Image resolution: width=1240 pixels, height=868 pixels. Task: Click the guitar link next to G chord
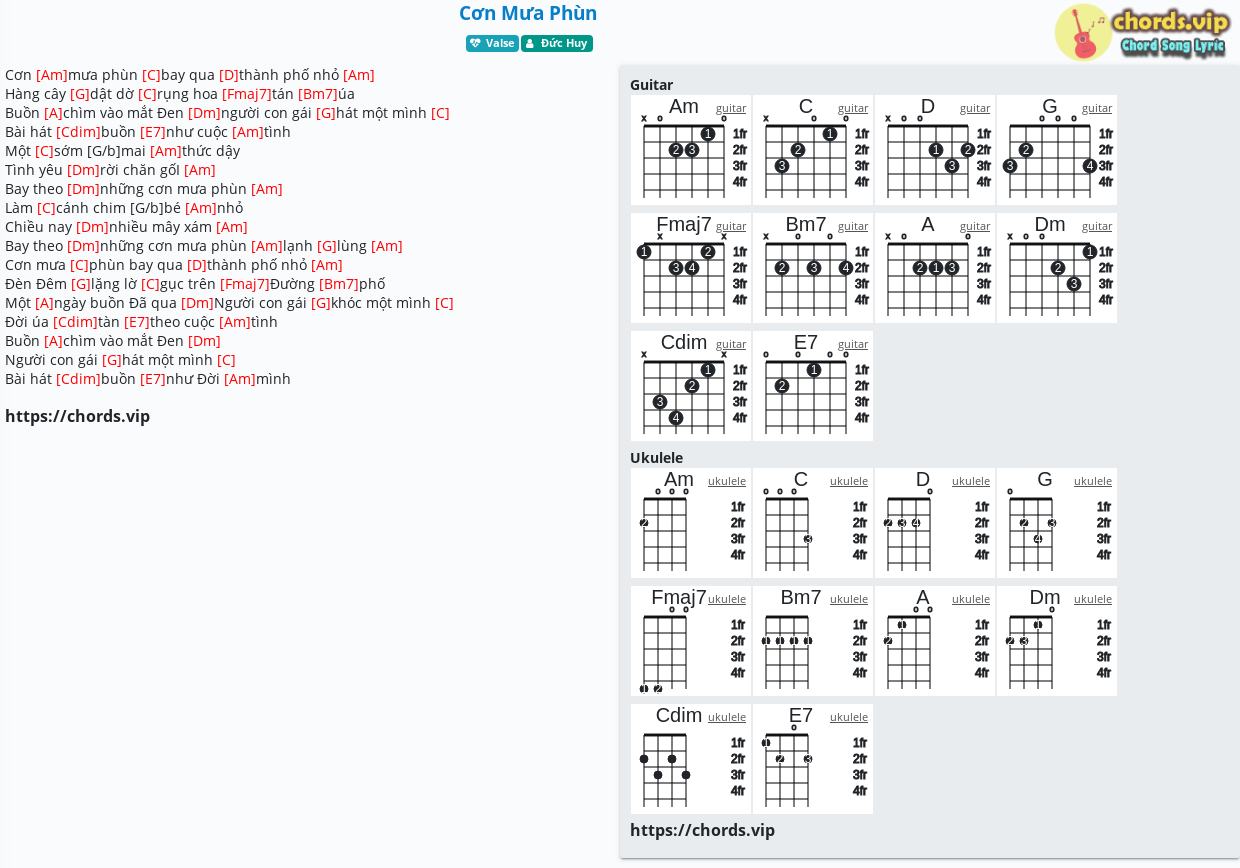pos(1097,108)
